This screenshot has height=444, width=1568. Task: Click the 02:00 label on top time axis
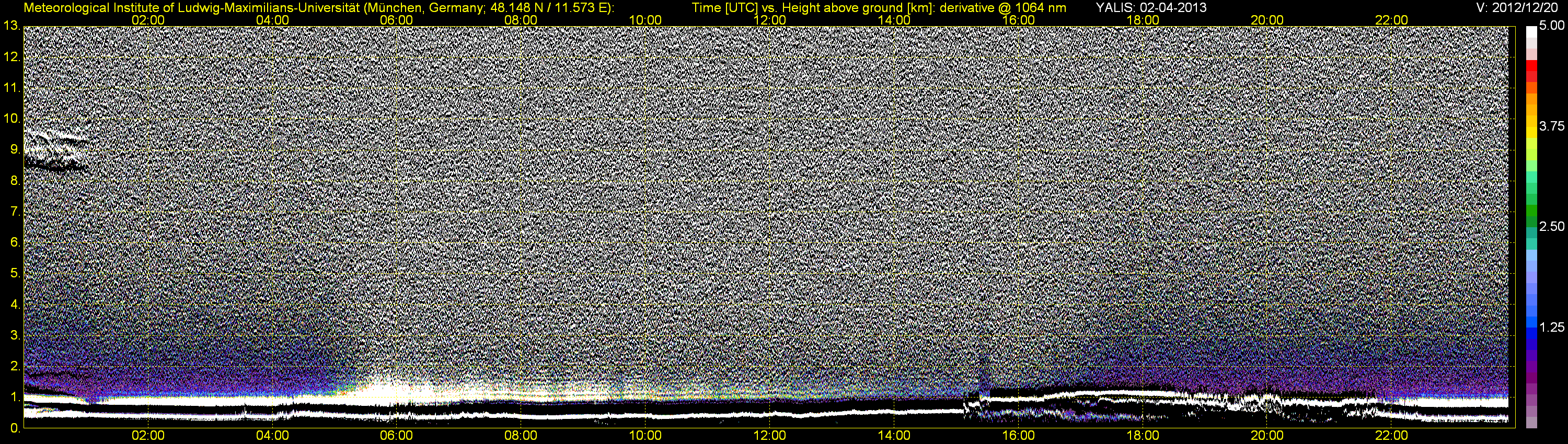coord(148,20)
